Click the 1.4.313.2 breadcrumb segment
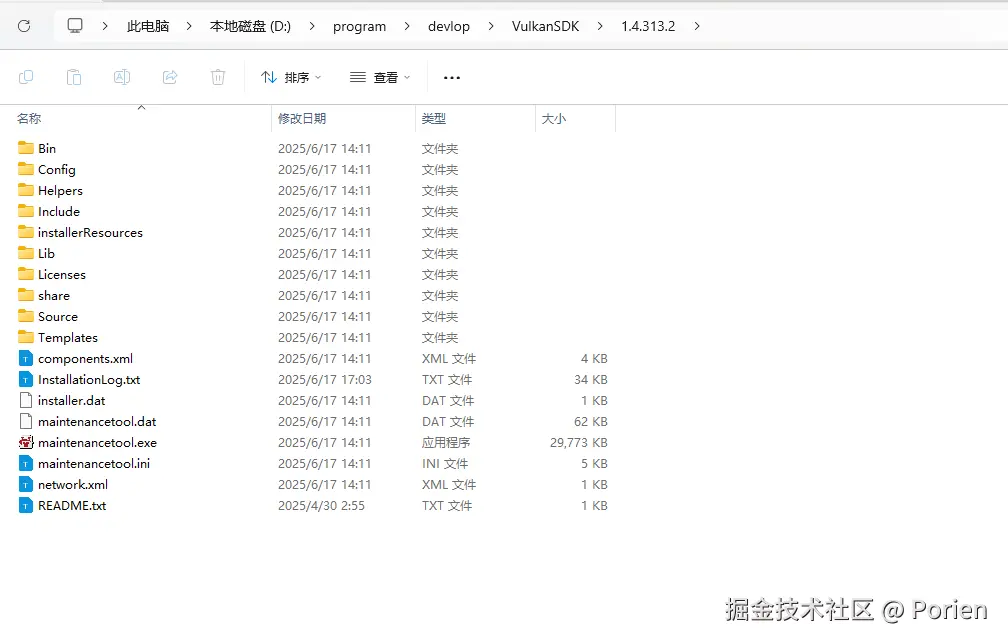The height and width of the screenshot is (643, 1008). click(648, 26)
